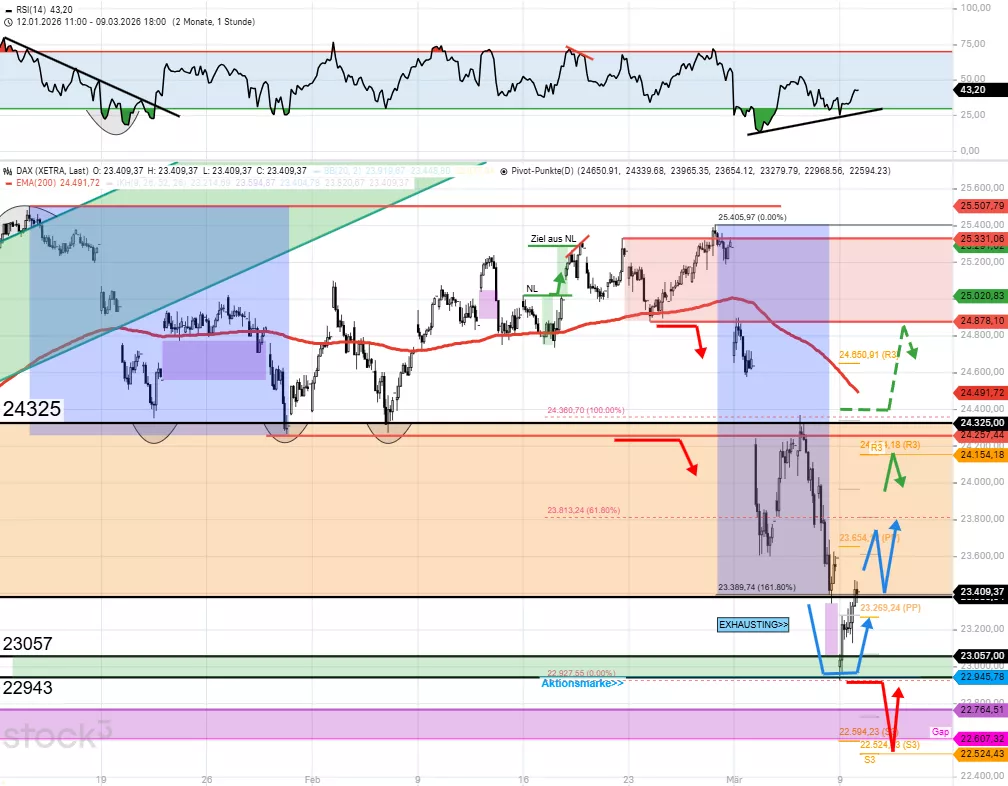Screen dimensions: 1008x786
Task: Click the red EMA(200) legend line marker
Action: coord(6,183)
